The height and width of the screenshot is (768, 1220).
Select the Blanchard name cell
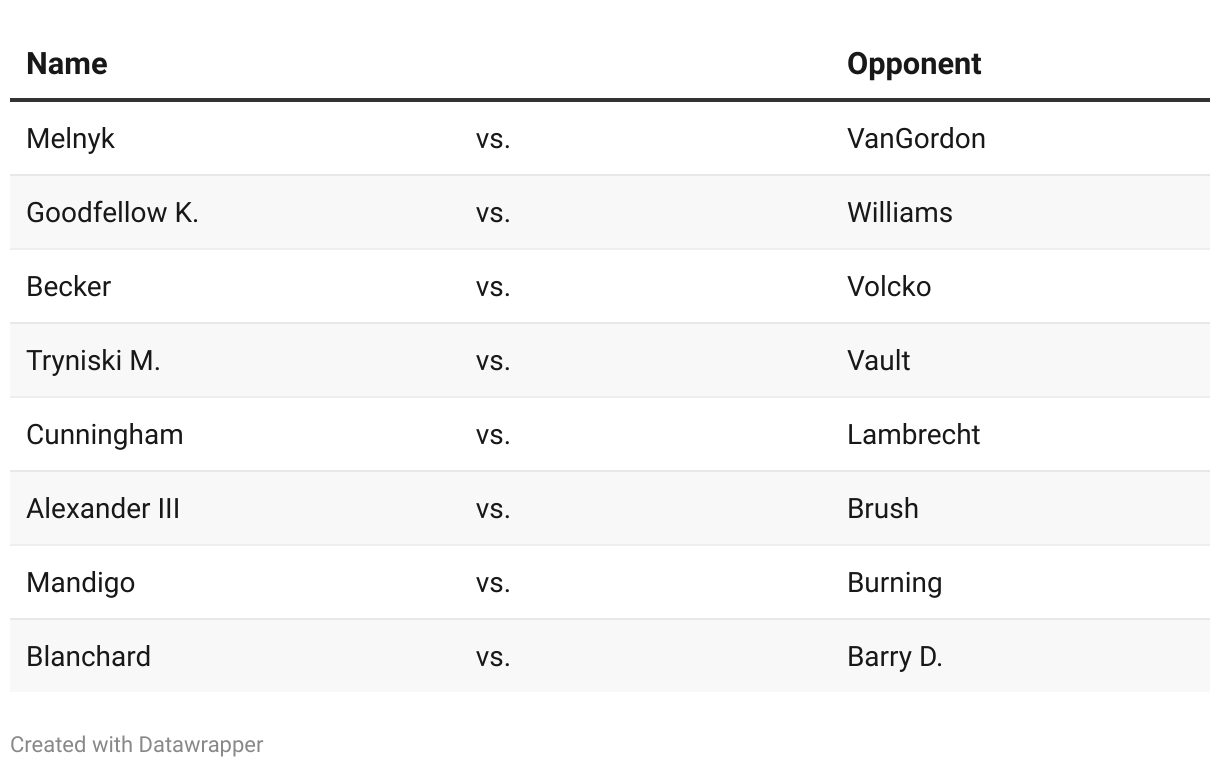(x=88, y=656)
